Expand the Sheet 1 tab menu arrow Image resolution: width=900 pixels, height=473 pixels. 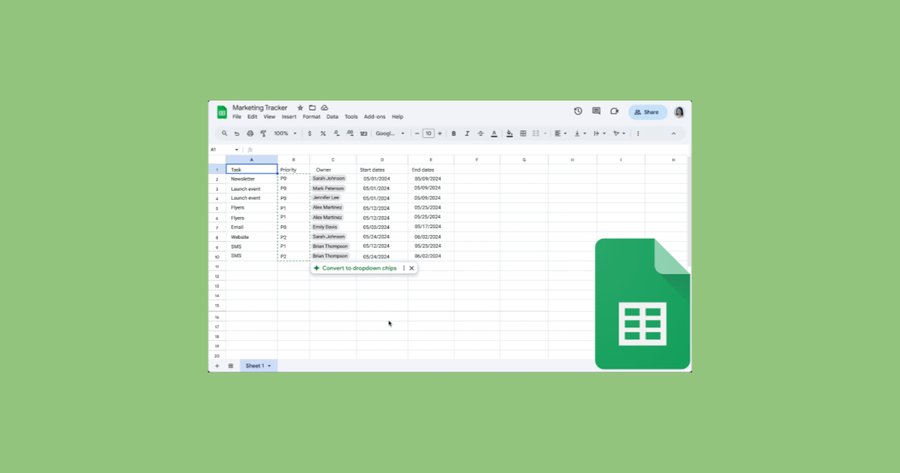click(269, 366)
